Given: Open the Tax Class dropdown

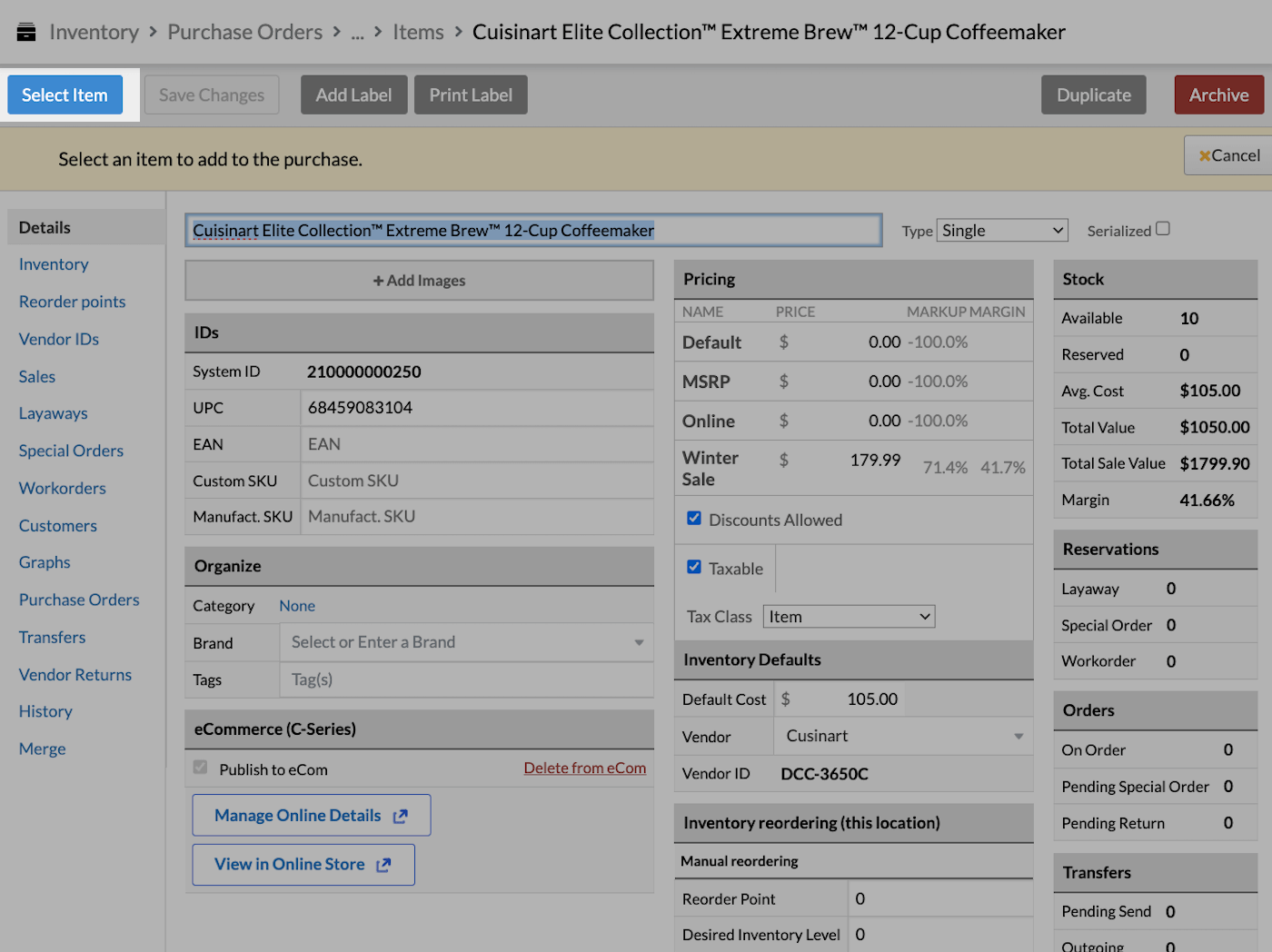Looking at the screenshot, I should pyautogui.click(x=848, y=616).
